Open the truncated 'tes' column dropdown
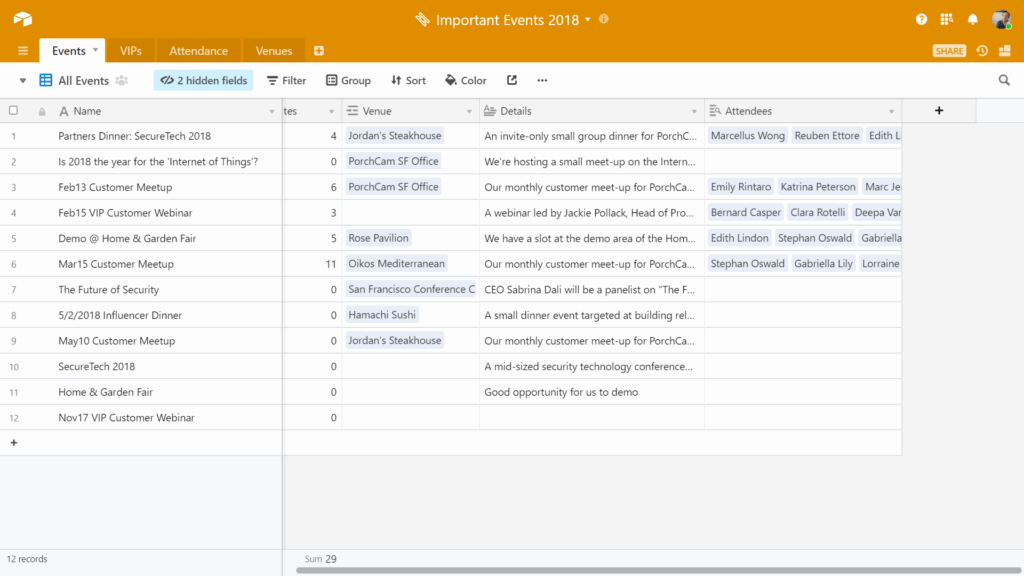The height and width of the screenshot is (576, 1024). [x=331, y=112]
